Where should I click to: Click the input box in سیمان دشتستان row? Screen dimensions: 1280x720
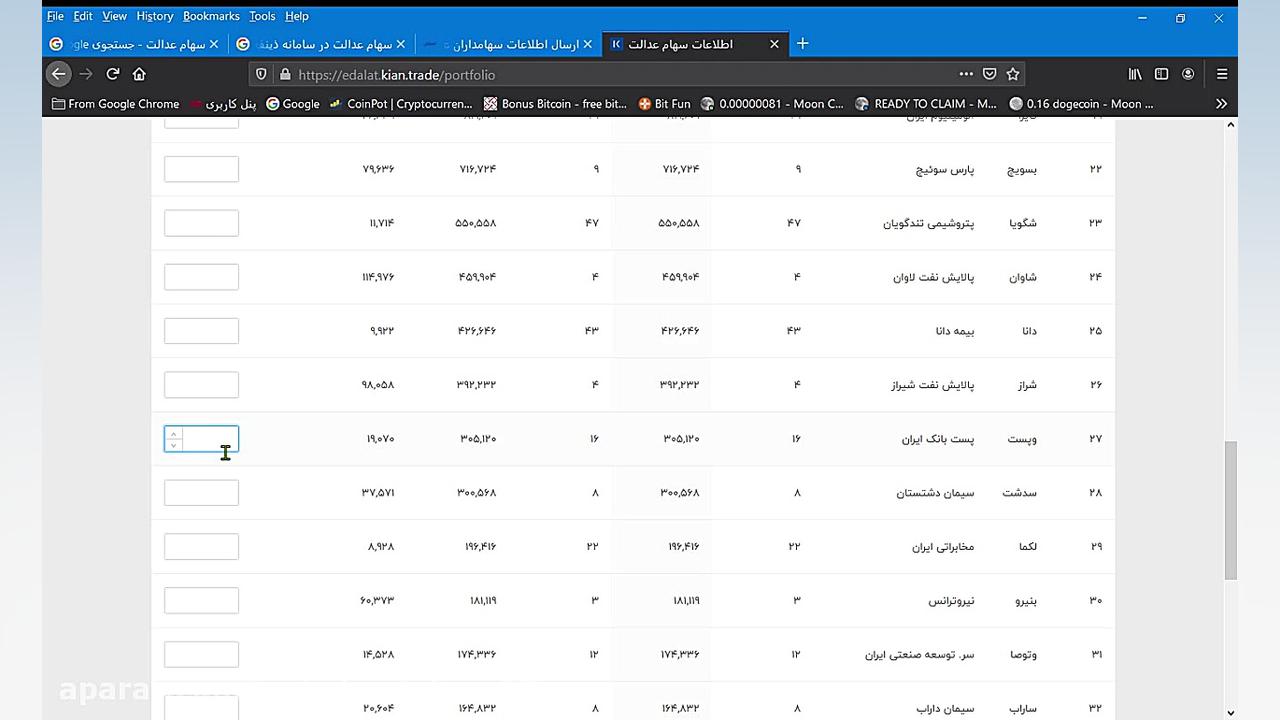(x=201, y=493)
